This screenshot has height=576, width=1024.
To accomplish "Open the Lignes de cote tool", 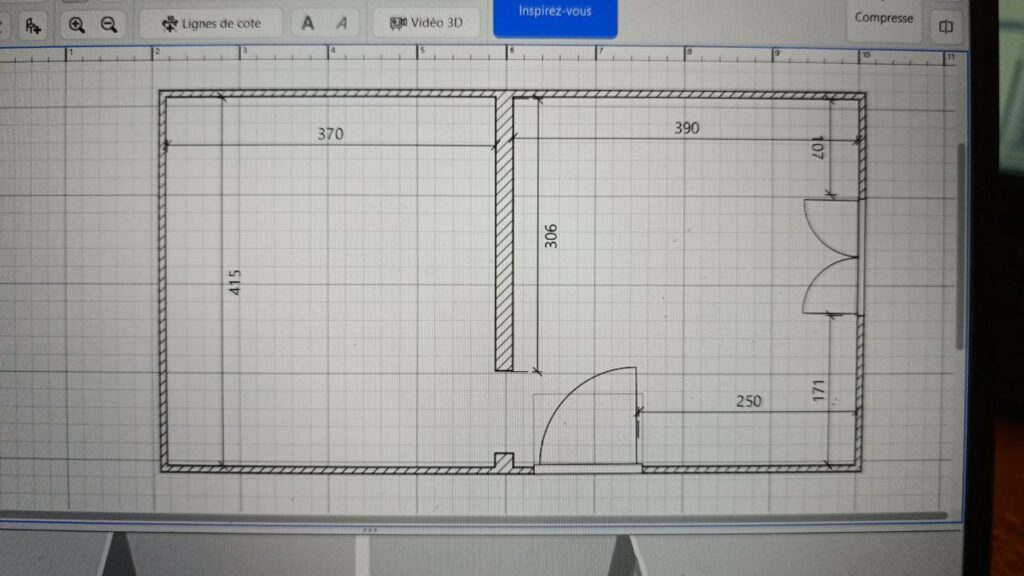I will click(x=211, y=23).
